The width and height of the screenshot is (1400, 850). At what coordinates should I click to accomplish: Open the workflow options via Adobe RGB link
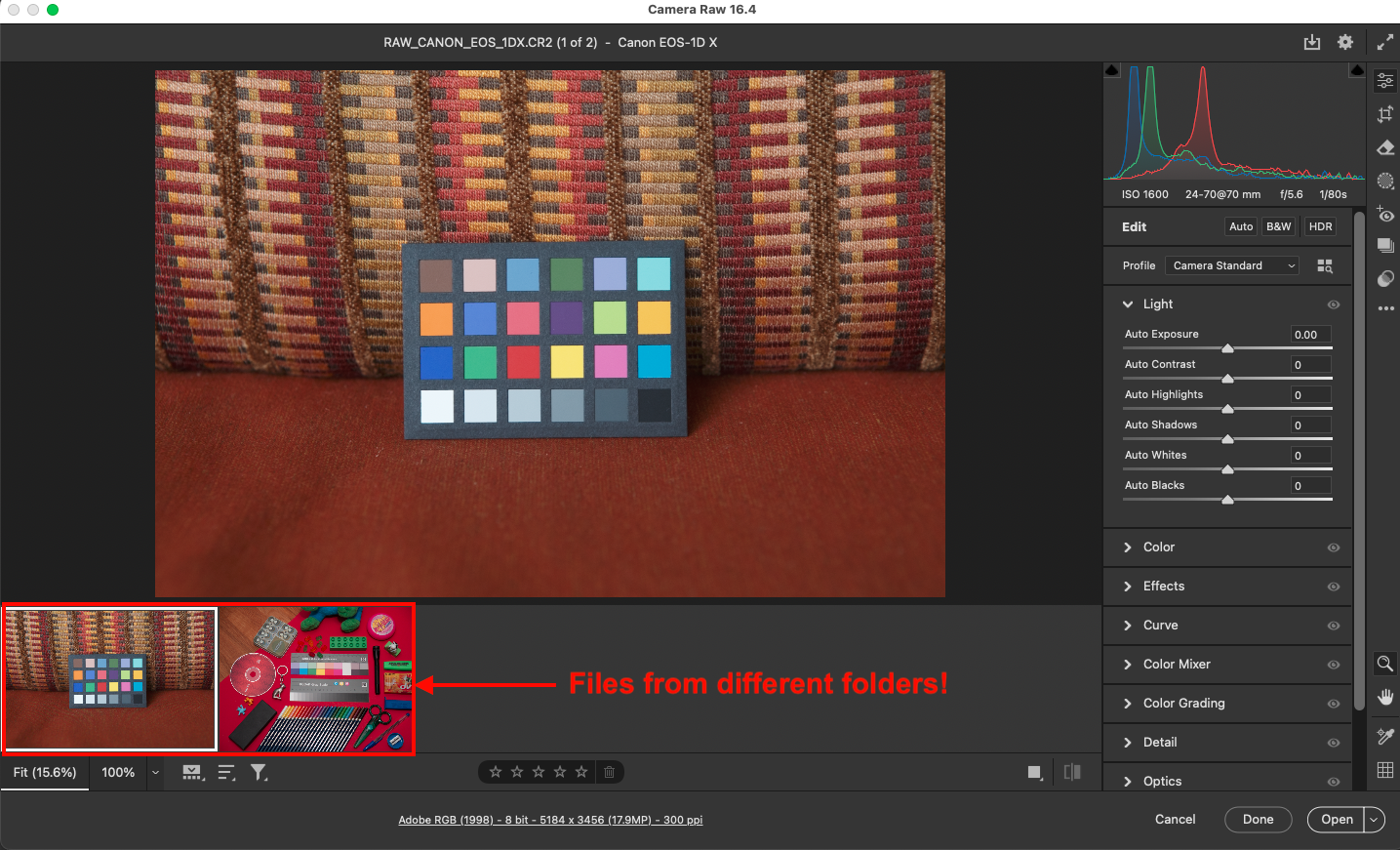click(550, 820)
